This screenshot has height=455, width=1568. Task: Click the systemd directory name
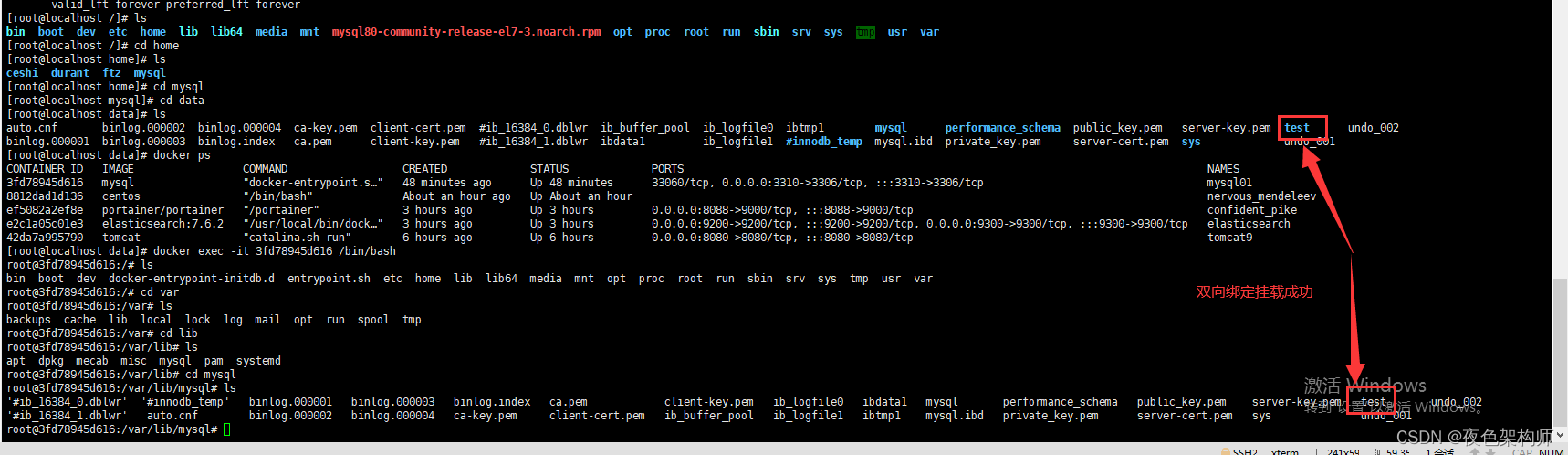pos(258,361)
